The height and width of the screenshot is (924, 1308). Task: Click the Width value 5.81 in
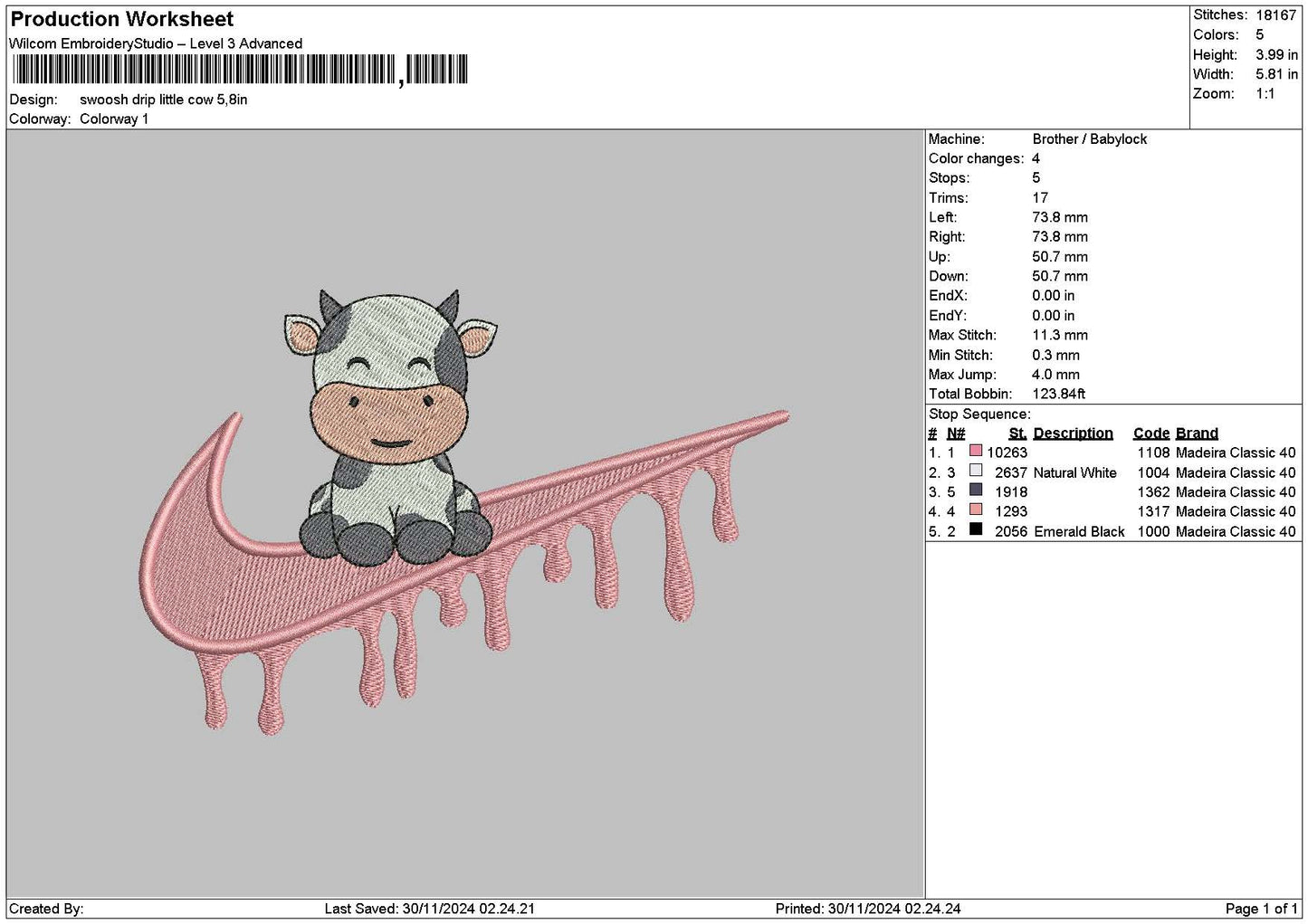click(1276, 75)
